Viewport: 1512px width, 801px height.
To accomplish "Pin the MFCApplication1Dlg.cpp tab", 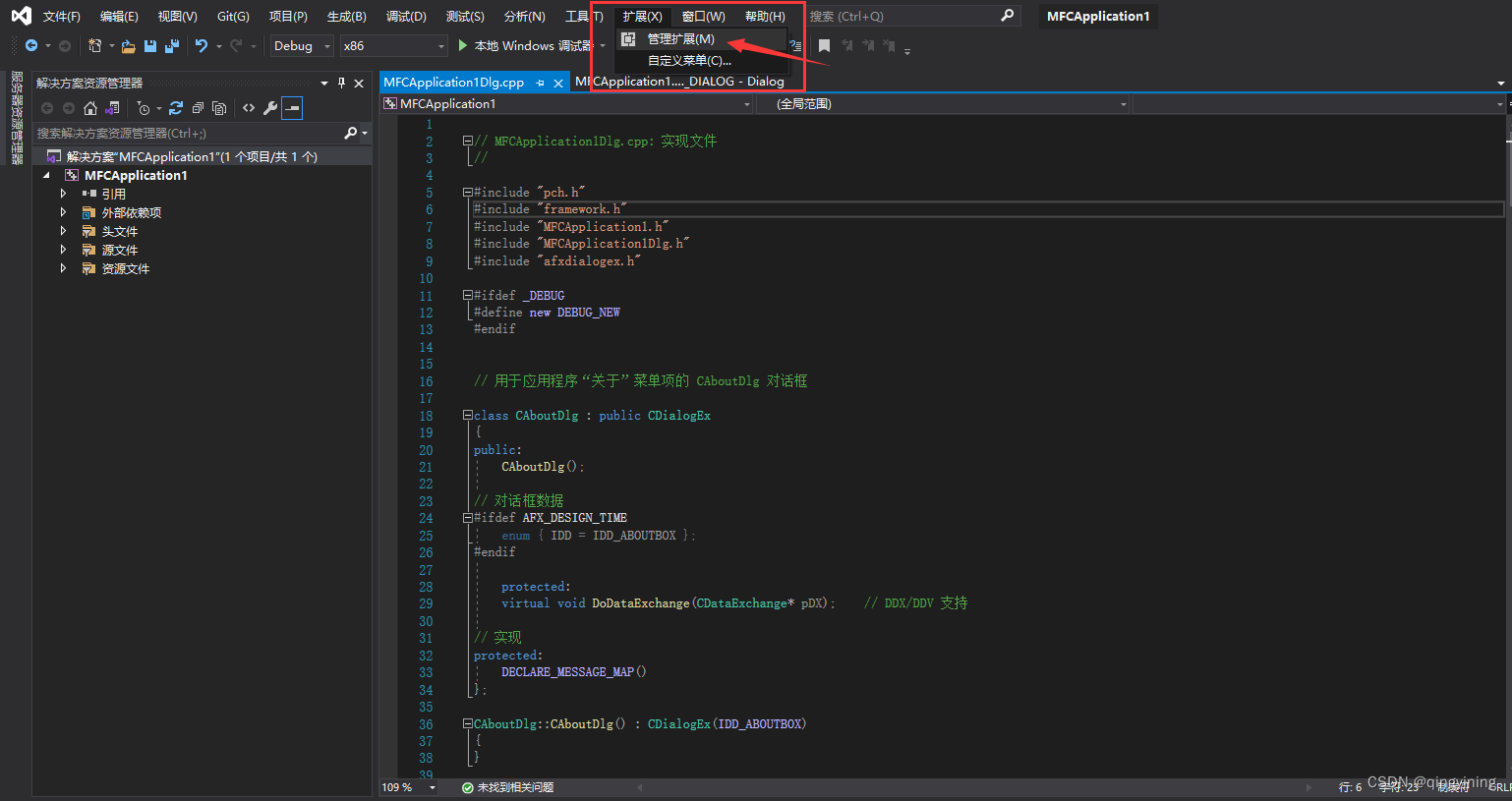I will pyautogui.click(x=541, y=83).
